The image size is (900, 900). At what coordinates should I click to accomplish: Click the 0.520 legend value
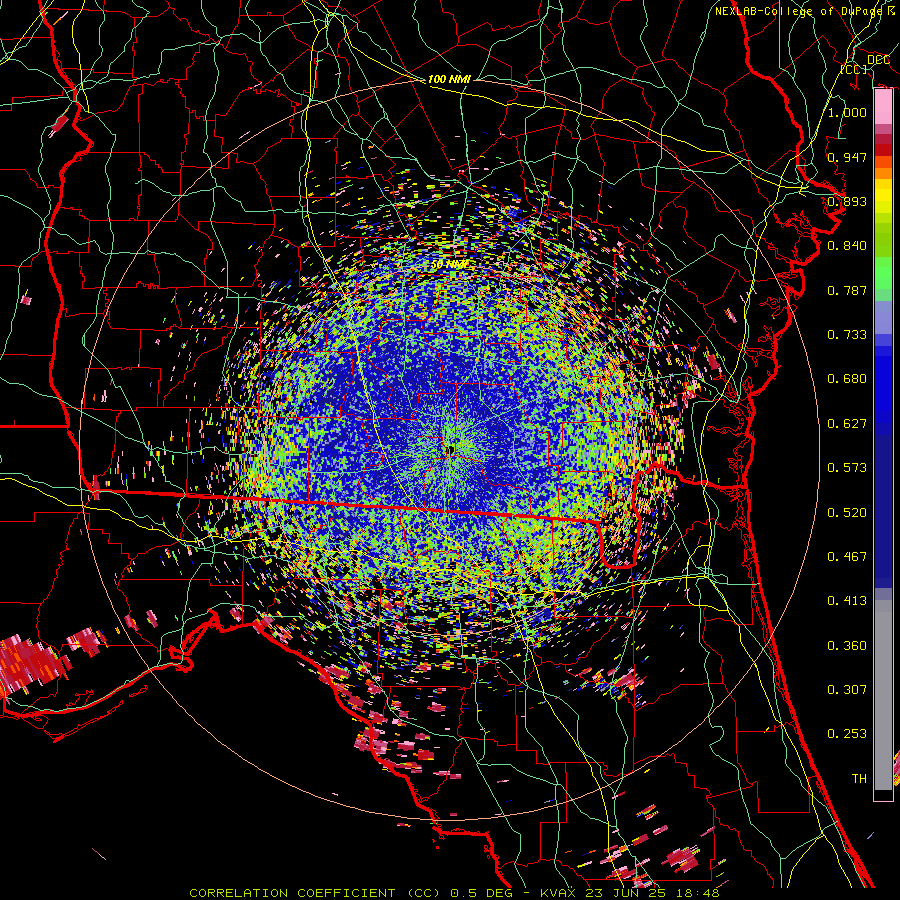(x=847, y=512)
